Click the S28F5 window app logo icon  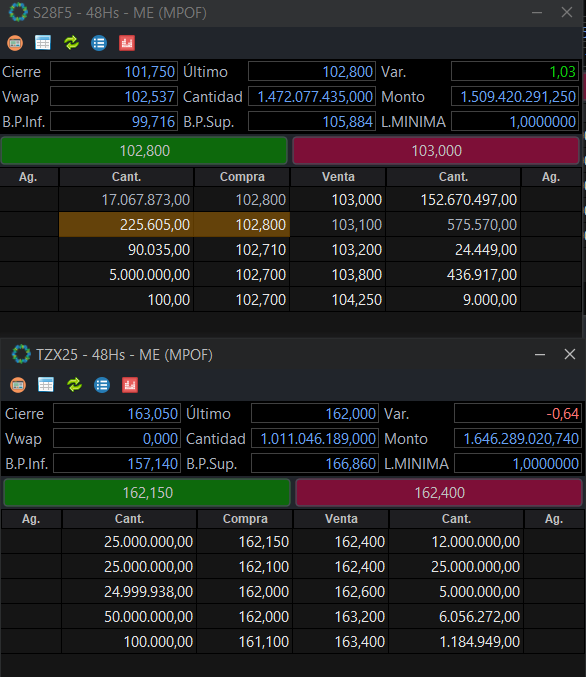(x=18, y=12)
